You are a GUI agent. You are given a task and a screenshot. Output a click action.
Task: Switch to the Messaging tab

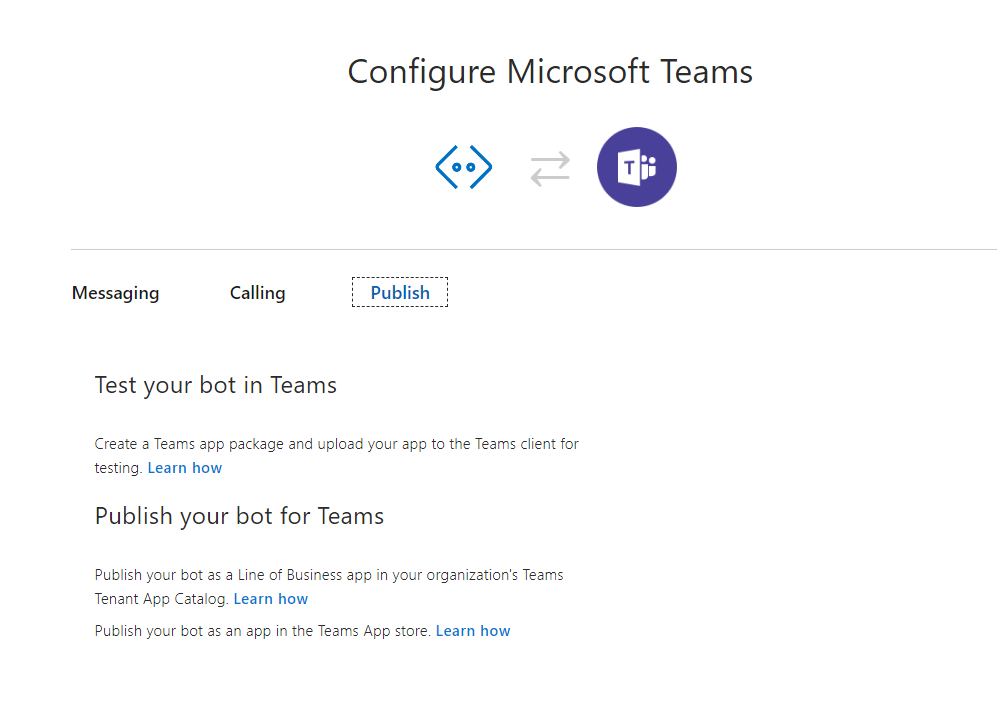[x=116, y=292]
